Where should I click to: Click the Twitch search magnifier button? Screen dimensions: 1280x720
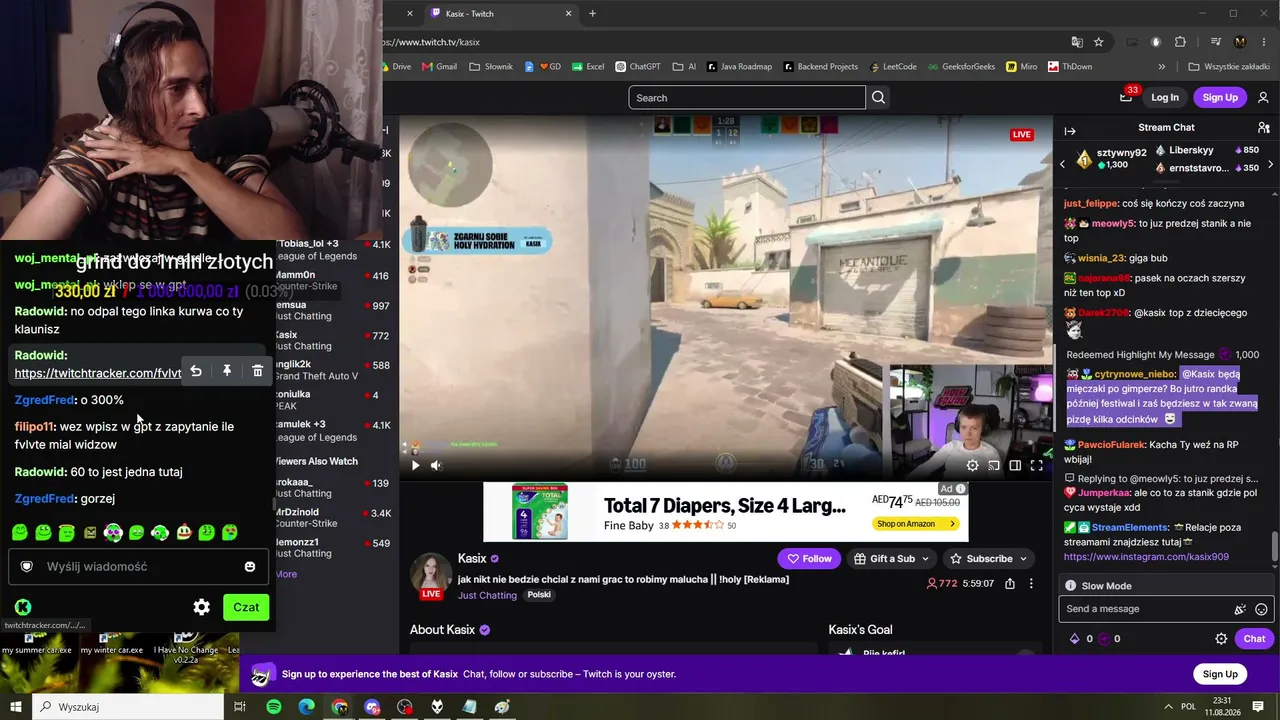coord(878,97)
